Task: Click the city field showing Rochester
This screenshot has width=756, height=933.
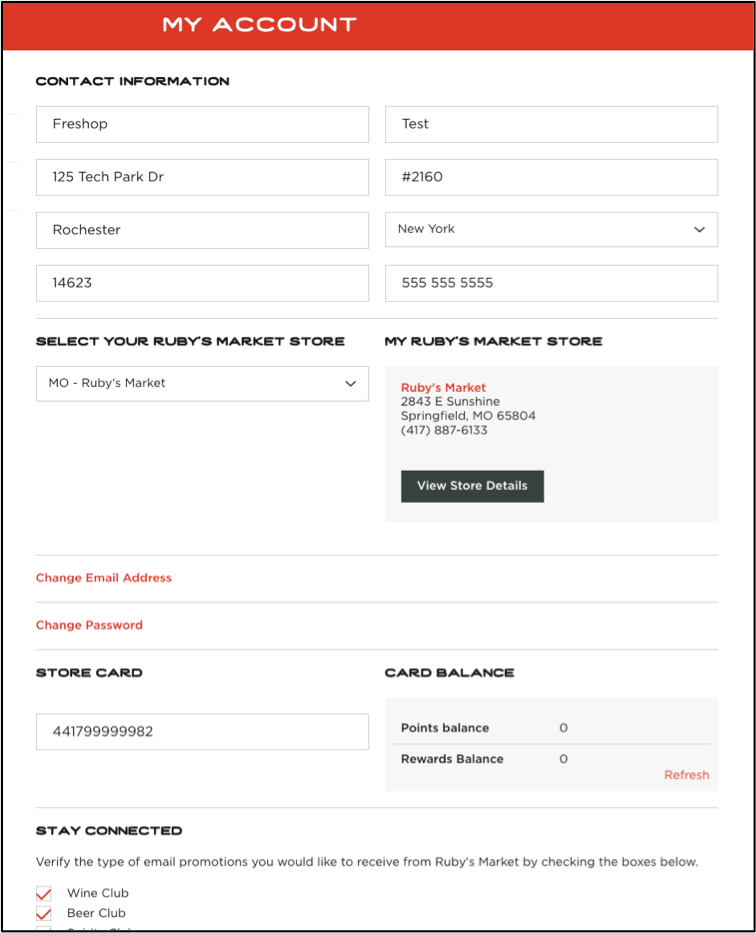Action: pyautogui.click(x=202, y=230)
